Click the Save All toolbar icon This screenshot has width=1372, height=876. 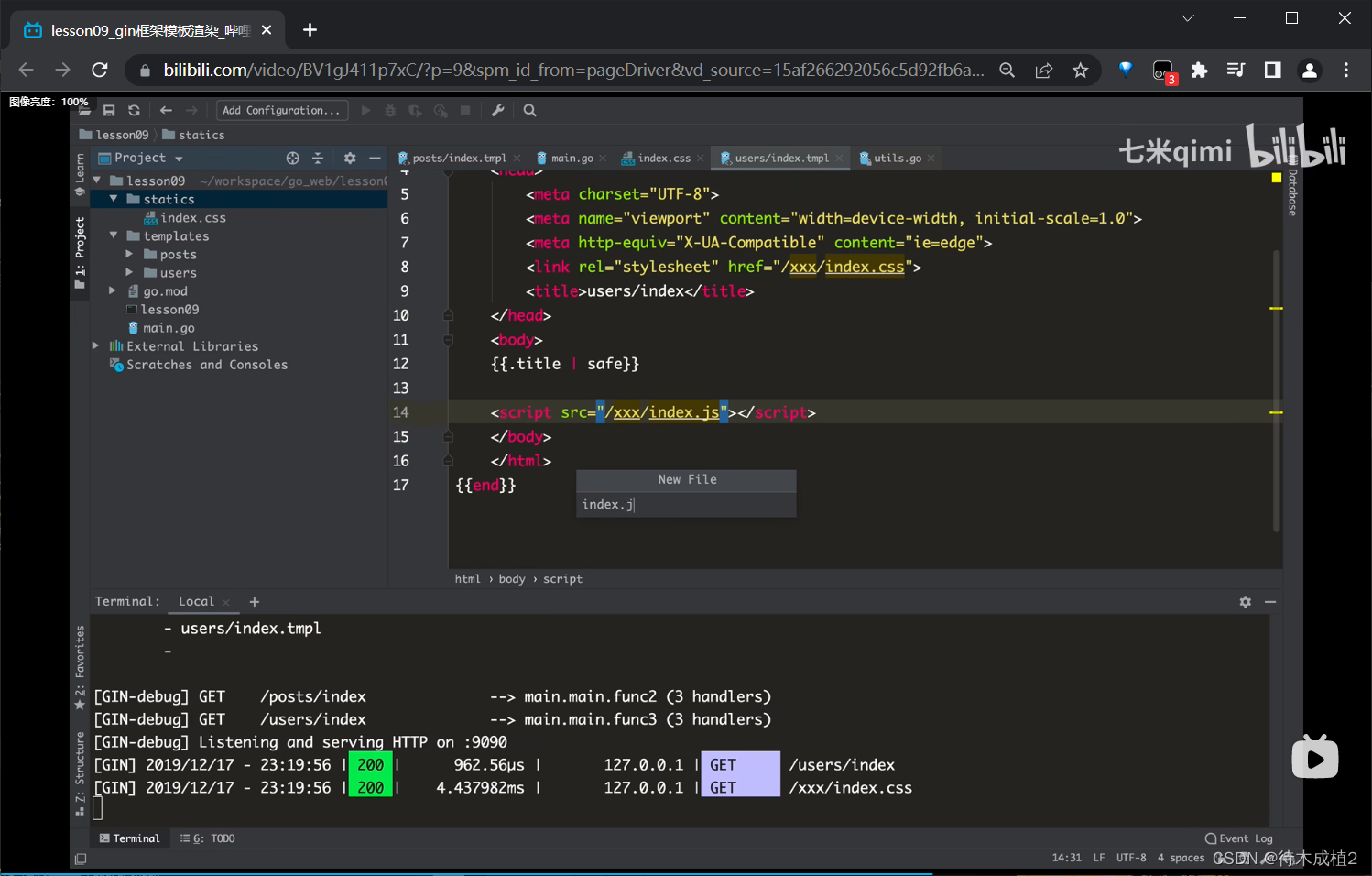(x=109, y=111)
